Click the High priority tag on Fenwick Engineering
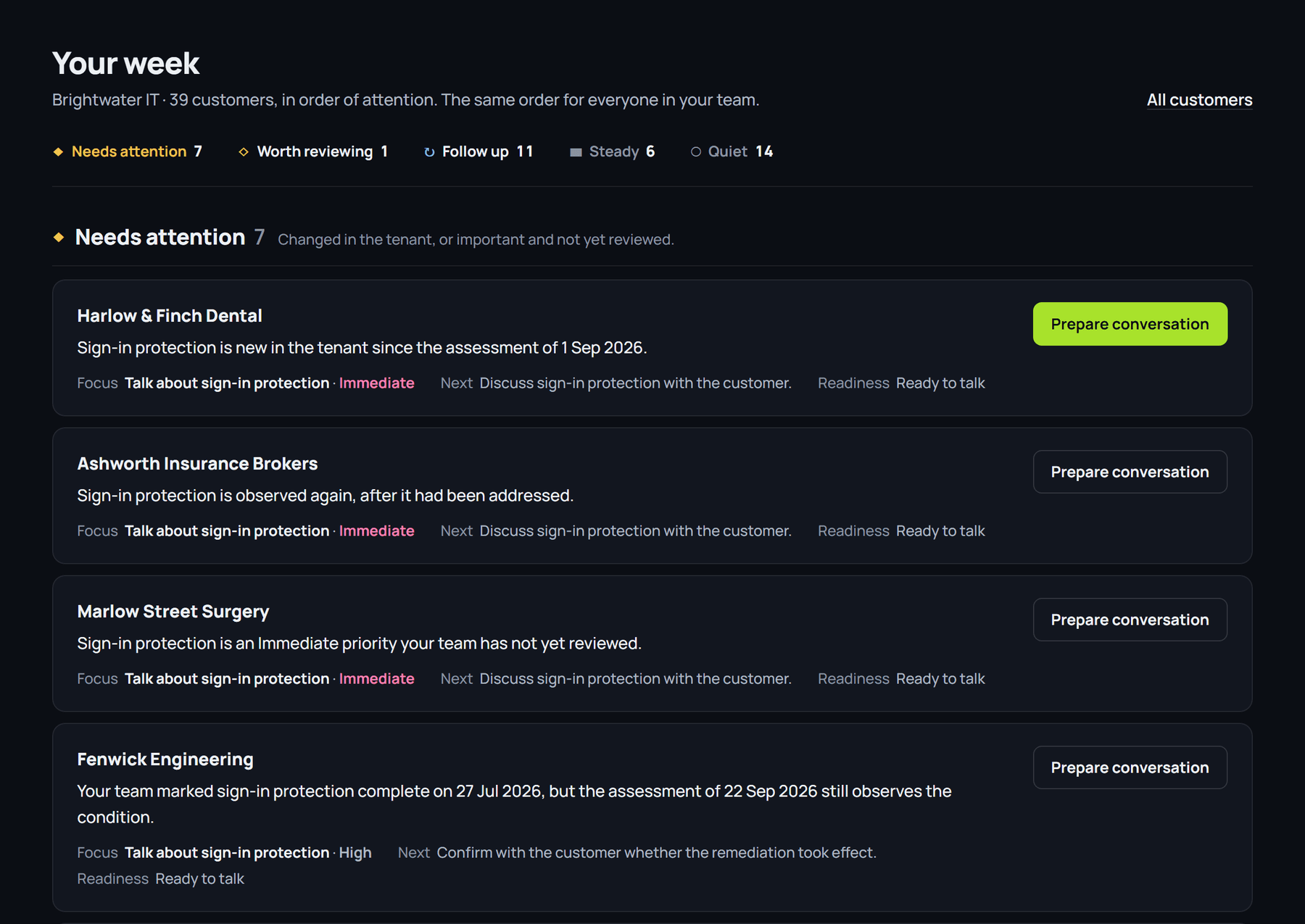The height and width of the screenshot is (924, 1305). coord(355,853)
